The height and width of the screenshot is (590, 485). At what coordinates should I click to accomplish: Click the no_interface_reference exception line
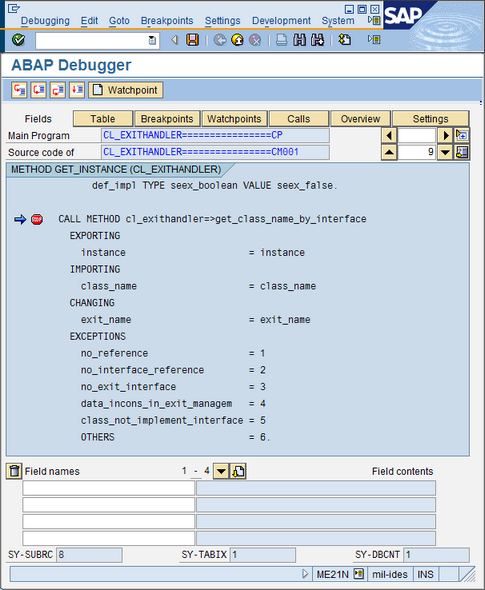click(173, 370)
